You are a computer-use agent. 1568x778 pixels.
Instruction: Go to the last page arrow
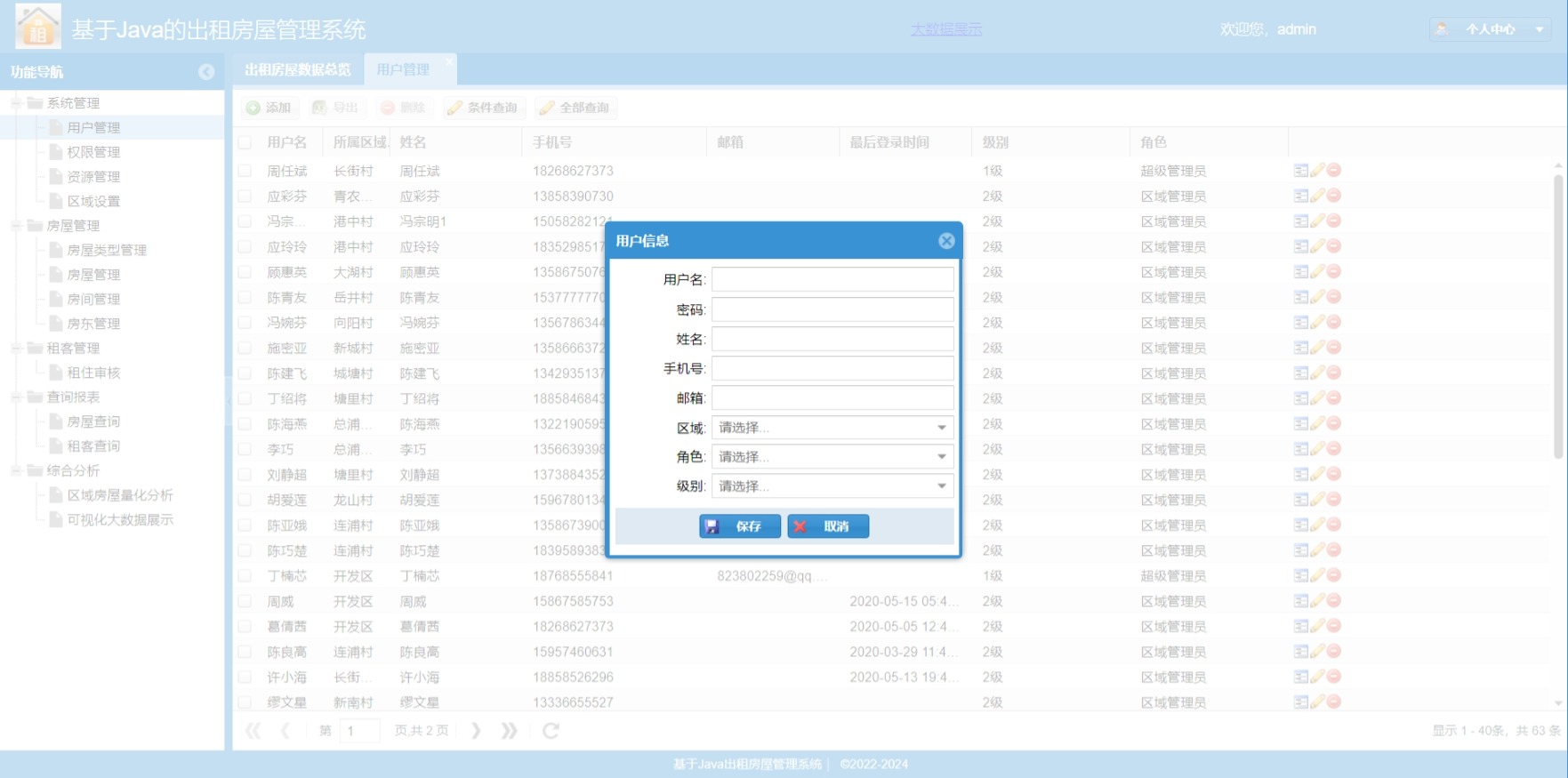tap(509, 731)
